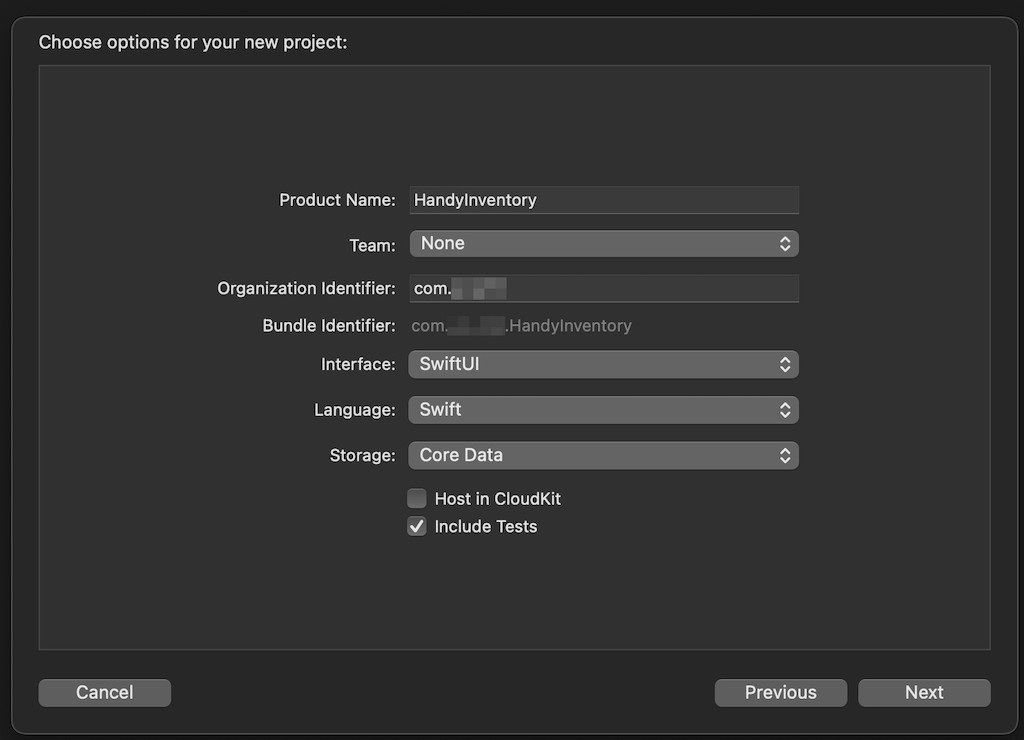Click the Product Name text field
This screenshot has width=1024, height=740.
[604, 200]
